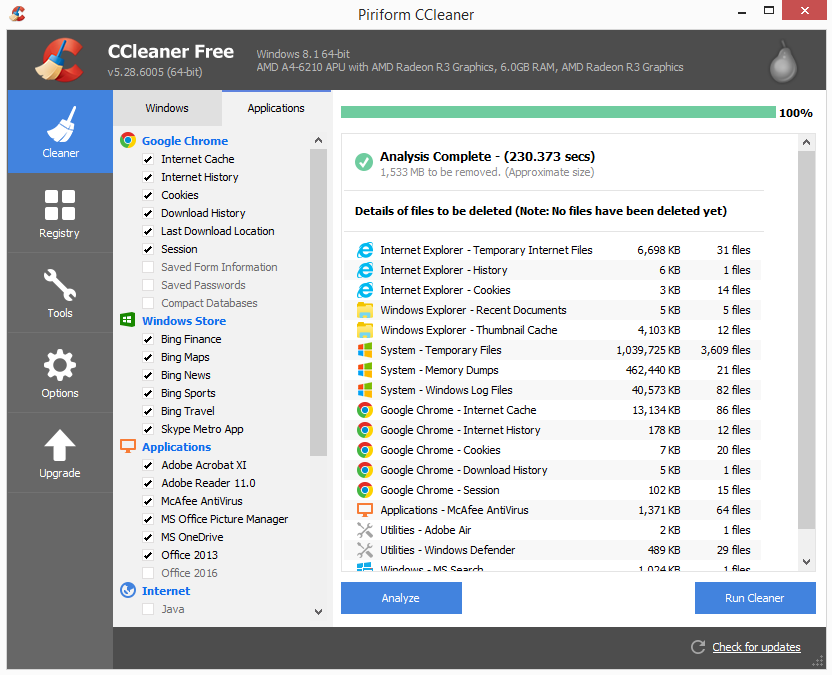Click the Applications group heading

[176, 447]
